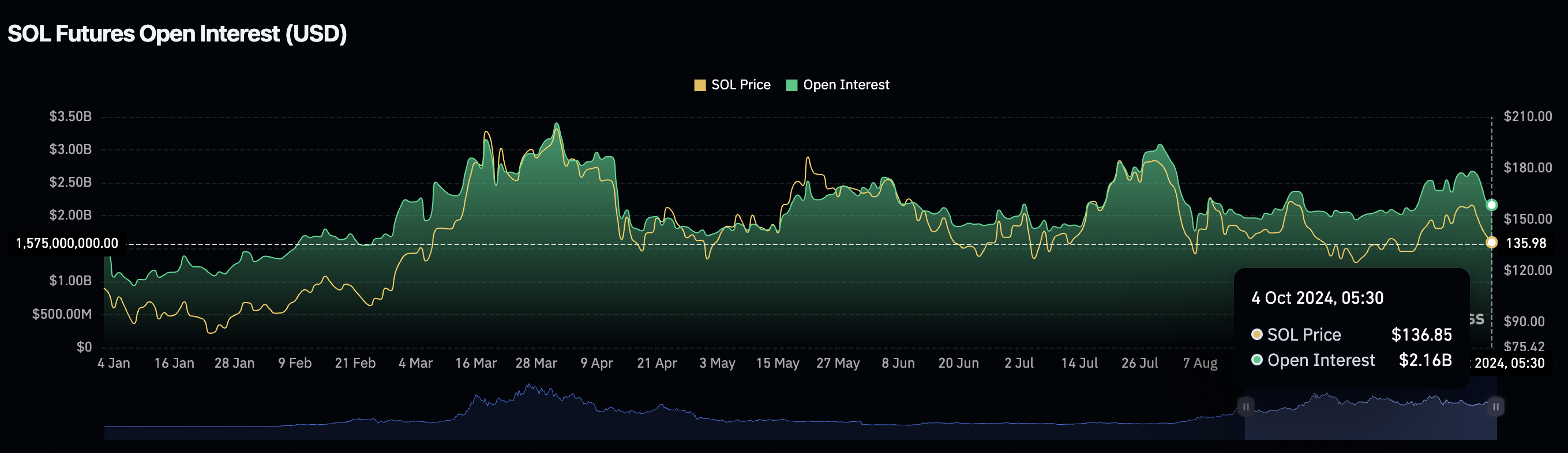The width and height of the screenshot is (1568, 453).
Task: Click the $75.42 right axis label
Action: [1524, 346]
